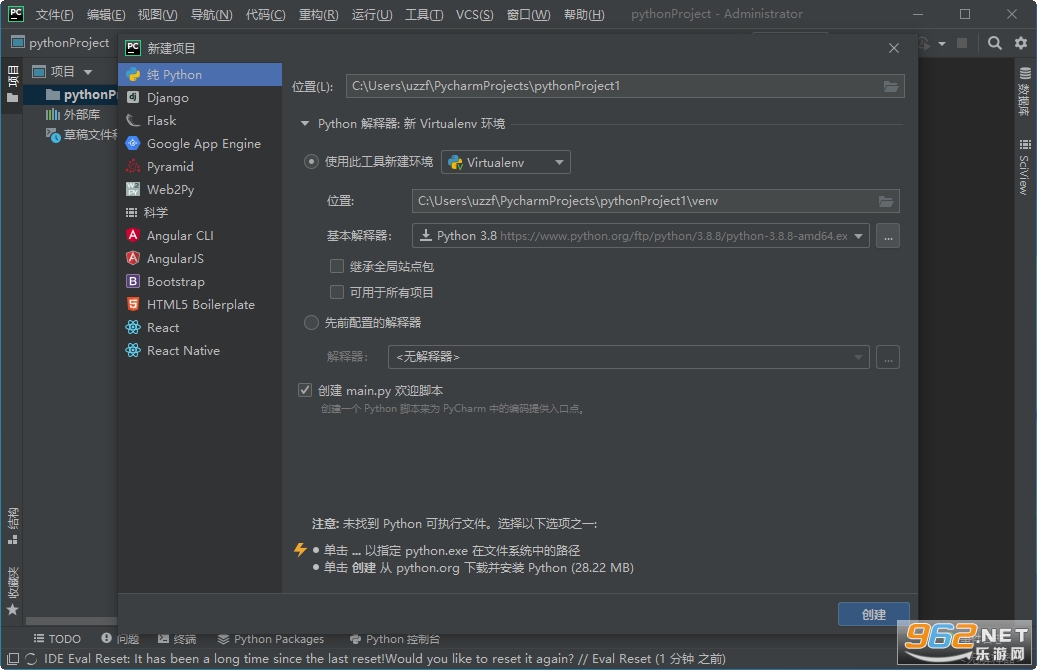
Task: Open the 数据库 side panel
Action: [1024, 91]
